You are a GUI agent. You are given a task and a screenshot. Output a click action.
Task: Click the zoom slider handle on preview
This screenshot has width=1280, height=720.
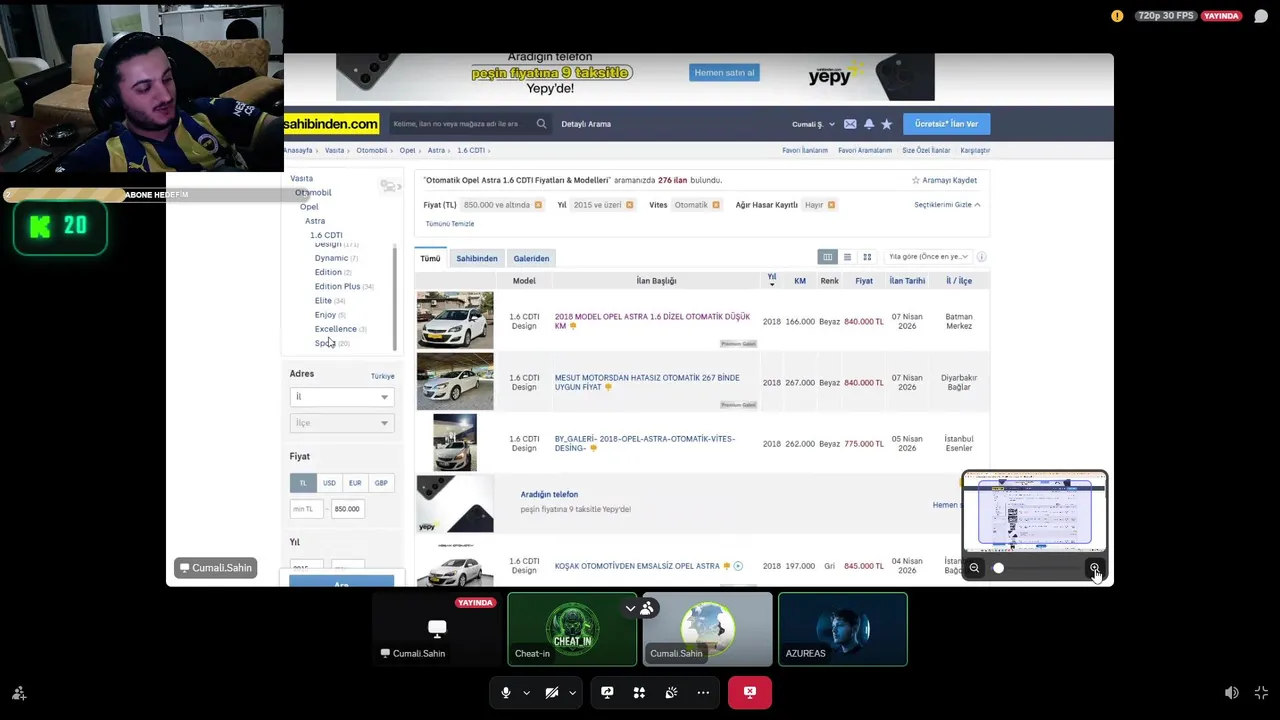click(x=998, y=568)
